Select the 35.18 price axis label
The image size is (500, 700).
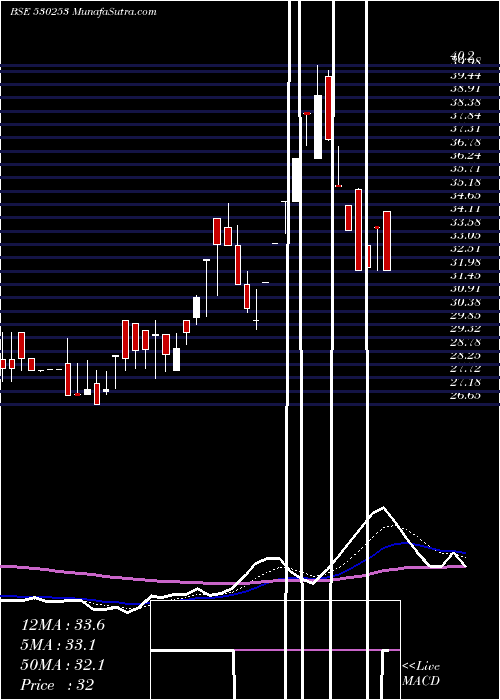click(465, 182)
